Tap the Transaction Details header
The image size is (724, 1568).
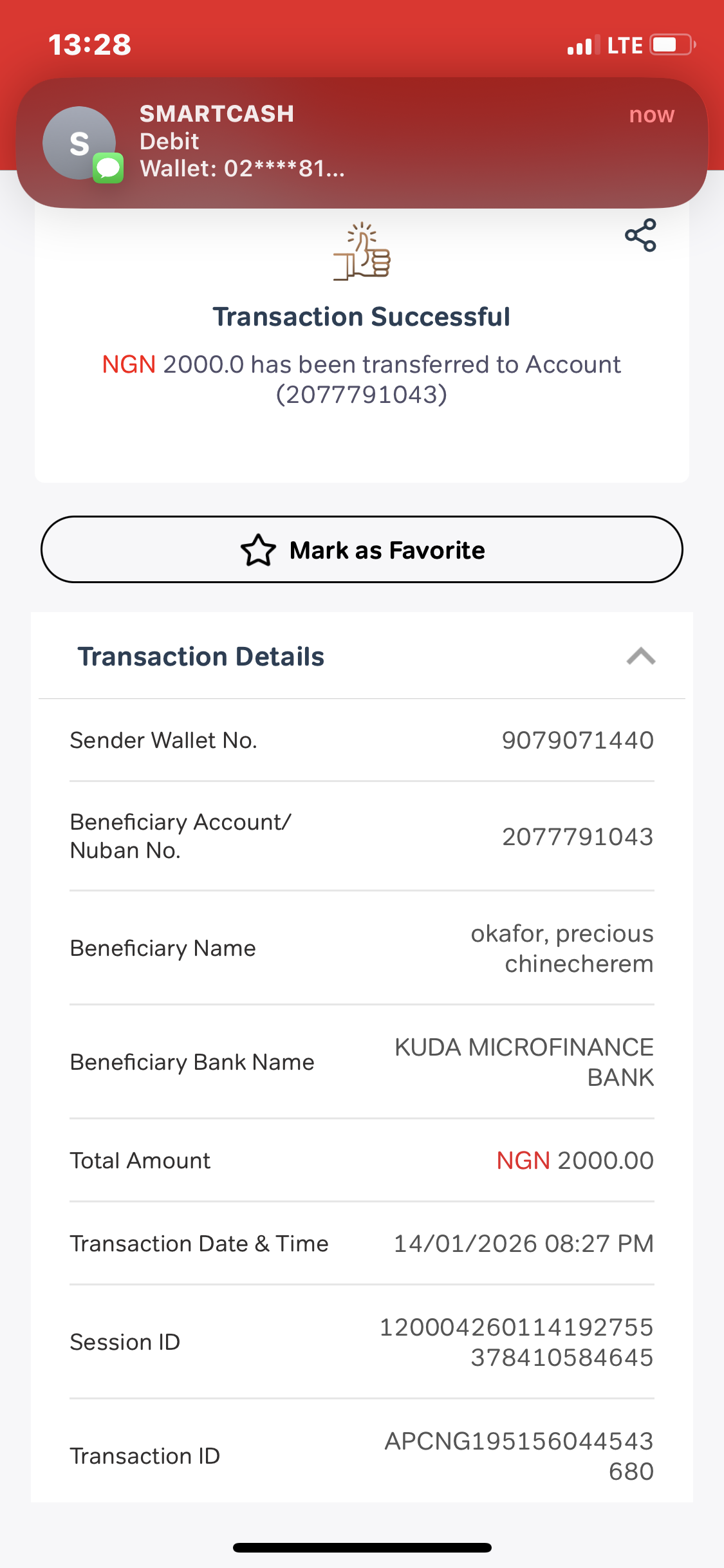pyautogui.click(x=201, y=657)
